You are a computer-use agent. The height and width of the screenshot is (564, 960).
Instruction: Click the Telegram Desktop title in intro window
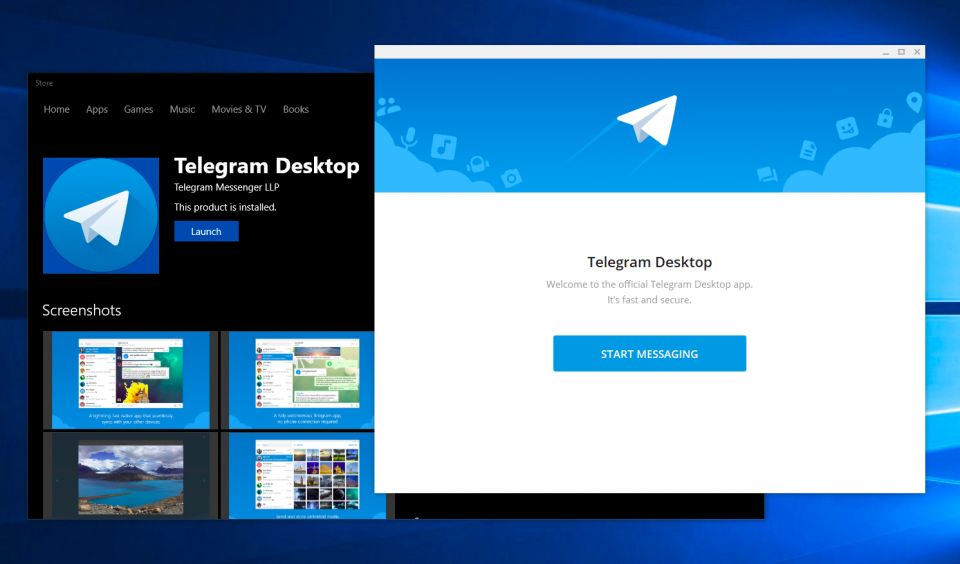pos(649,262)
